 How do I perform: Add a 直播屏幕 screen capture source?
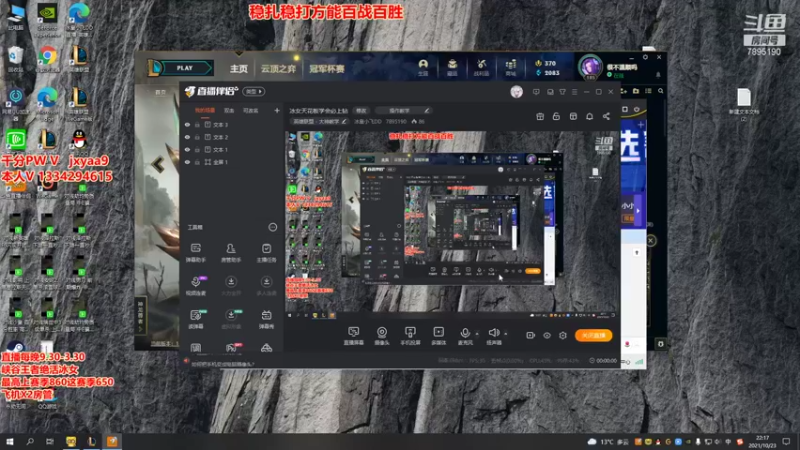354,336
